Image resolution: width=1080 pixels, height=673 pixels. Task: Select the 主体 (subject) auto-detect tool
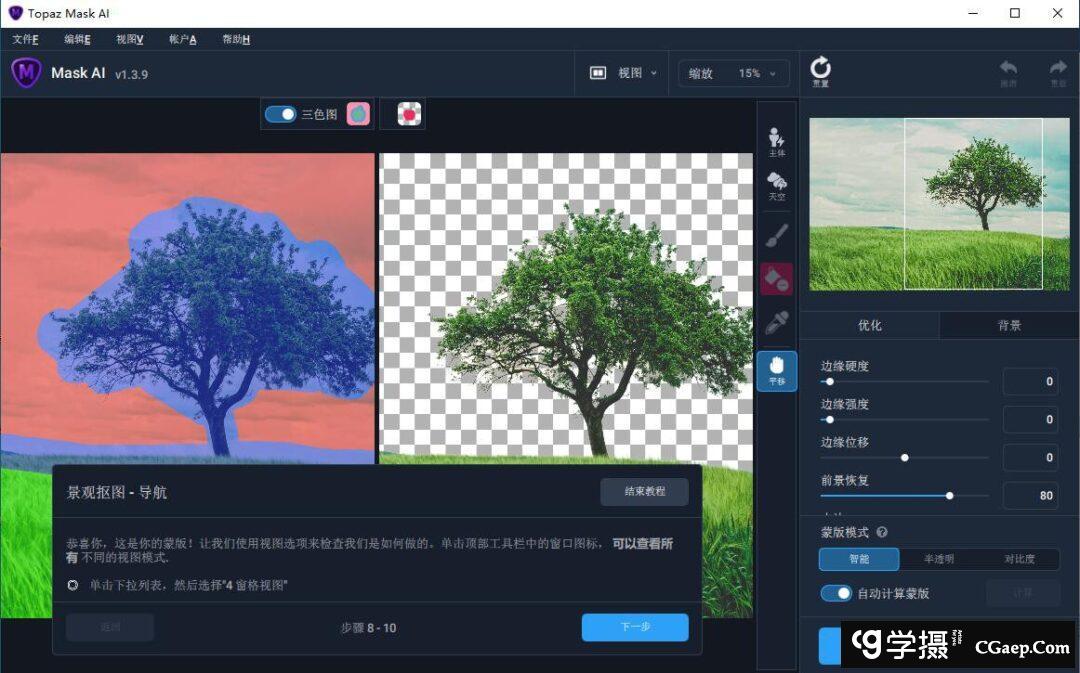coord(776,141)
